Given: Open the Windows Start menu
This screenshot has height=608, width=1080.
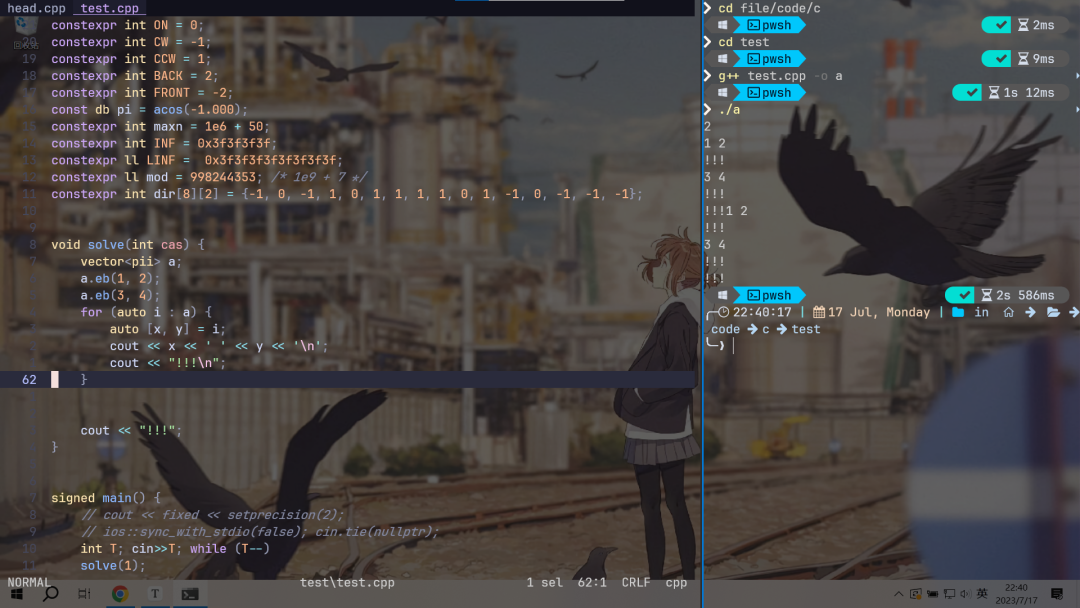Looking at the screenshot, I should point(17,594).
